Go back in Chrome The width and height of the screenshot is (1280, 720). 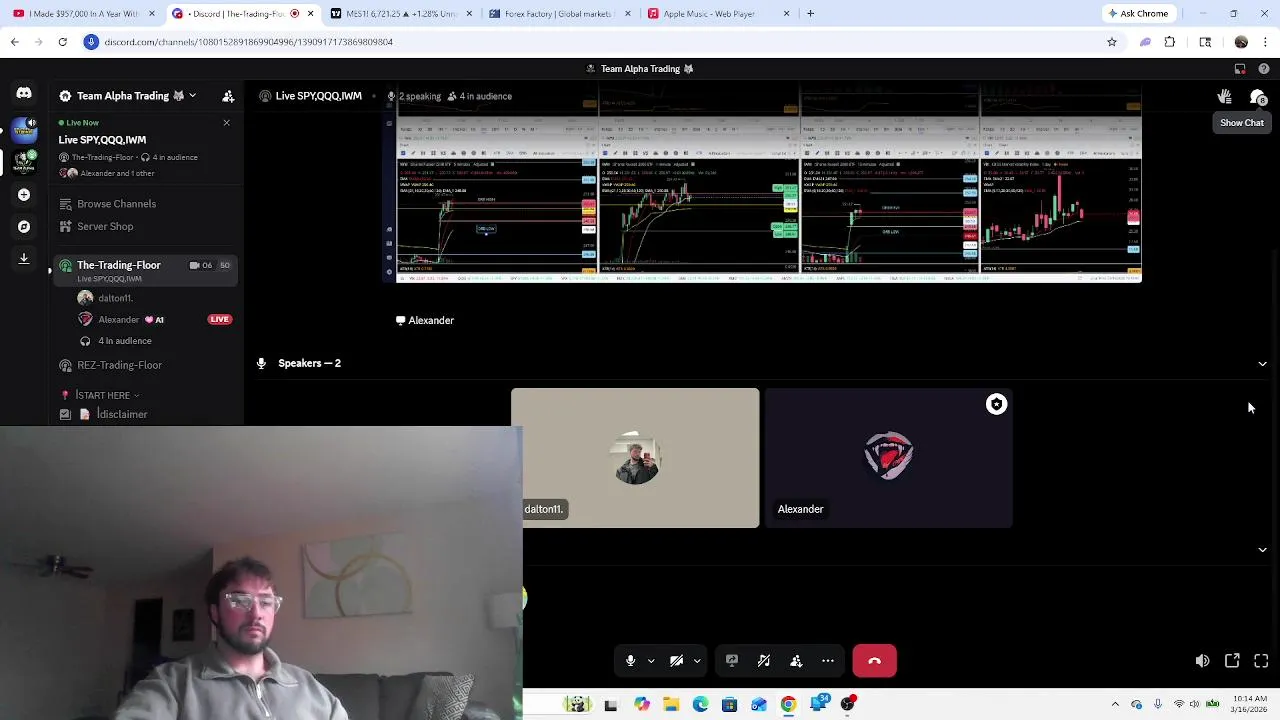point(14,42)
